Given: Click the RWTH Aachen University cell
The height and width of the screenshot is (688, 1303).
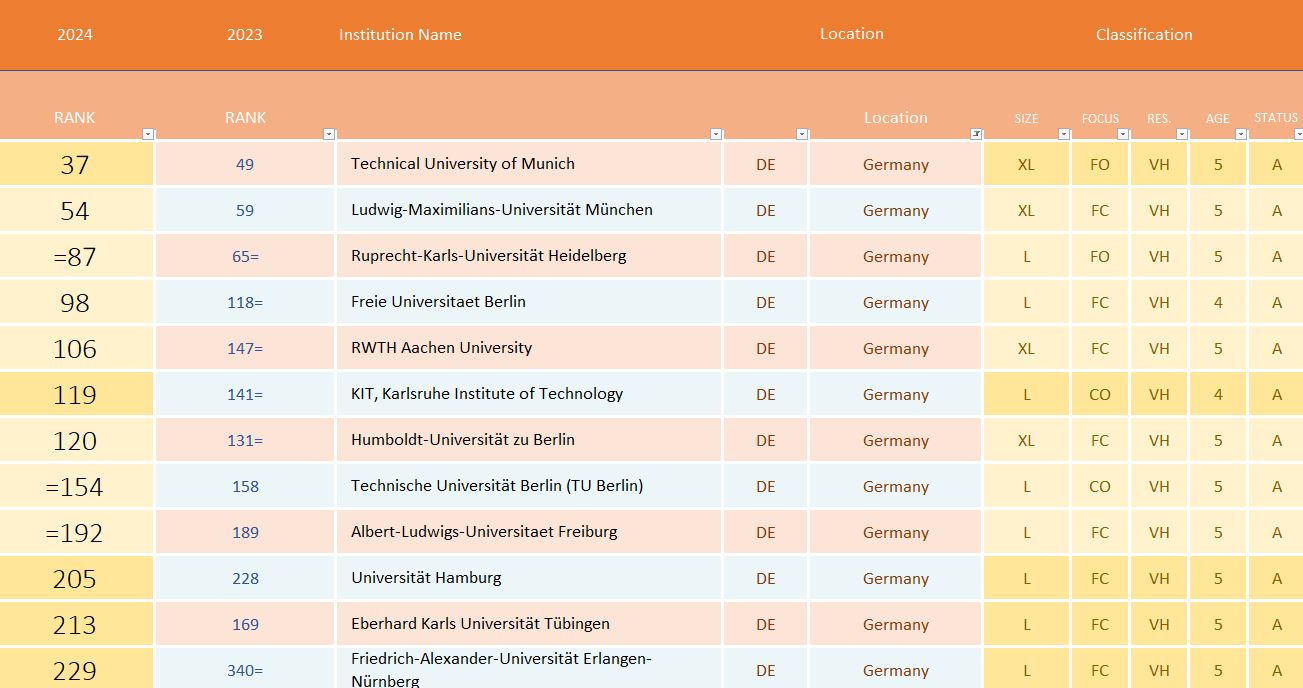Looking at the screenshot, I should tap(441, 348).
